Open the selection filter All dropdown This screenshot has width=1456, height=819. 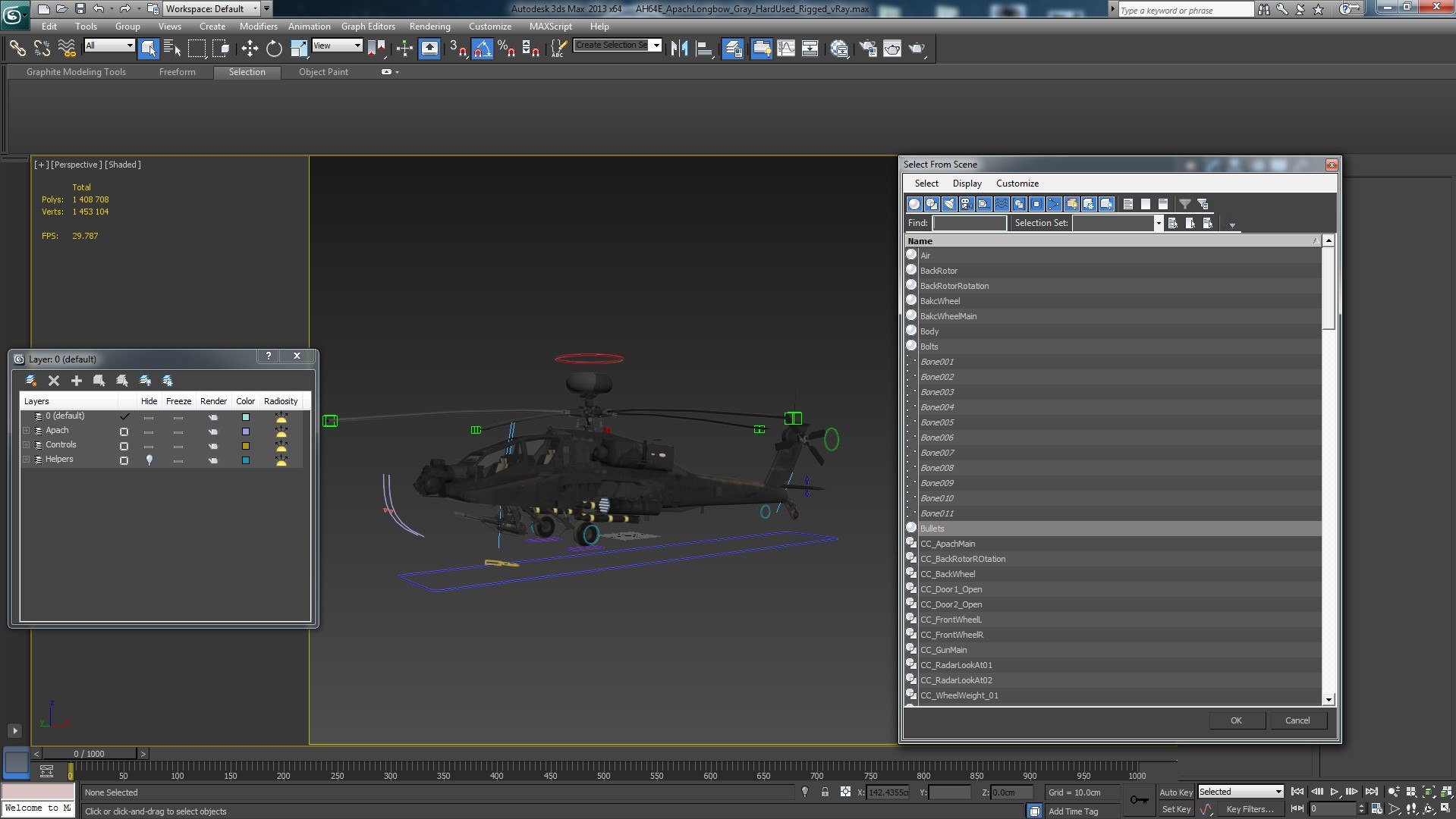109,45
